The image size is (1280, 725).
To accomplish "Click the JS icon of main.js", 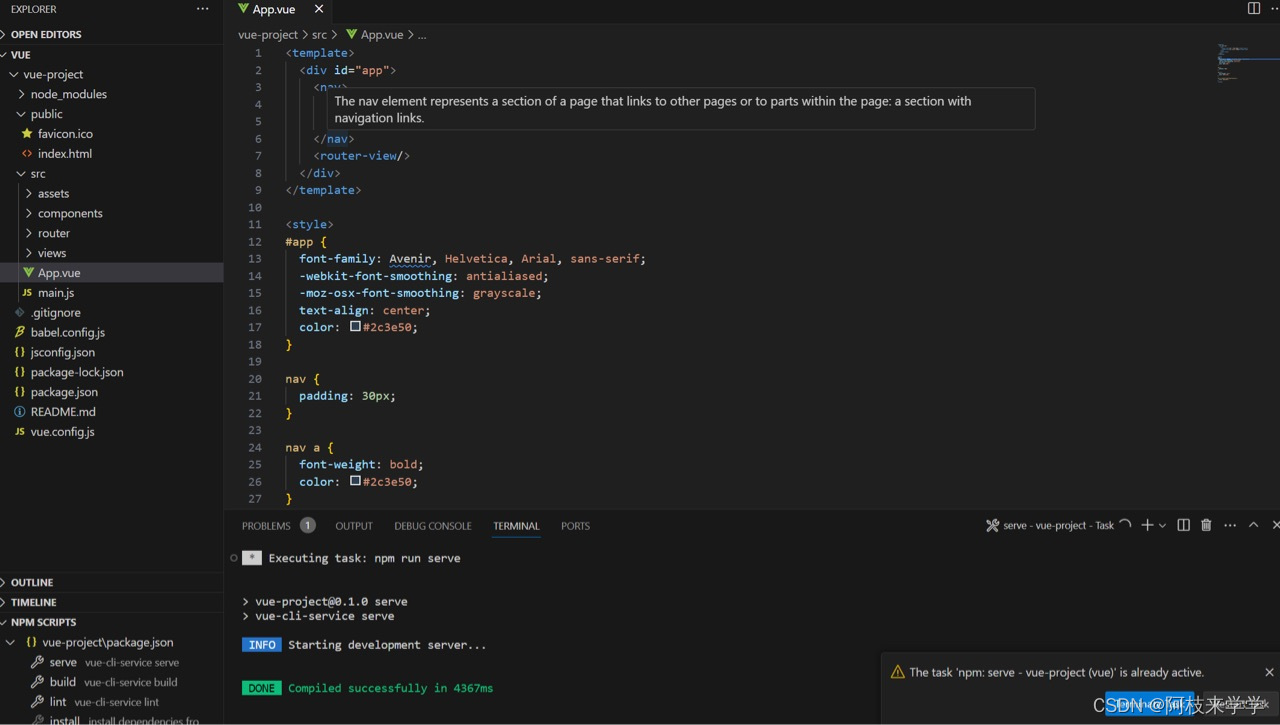I will pyautogui.click(x=27, y=292).
